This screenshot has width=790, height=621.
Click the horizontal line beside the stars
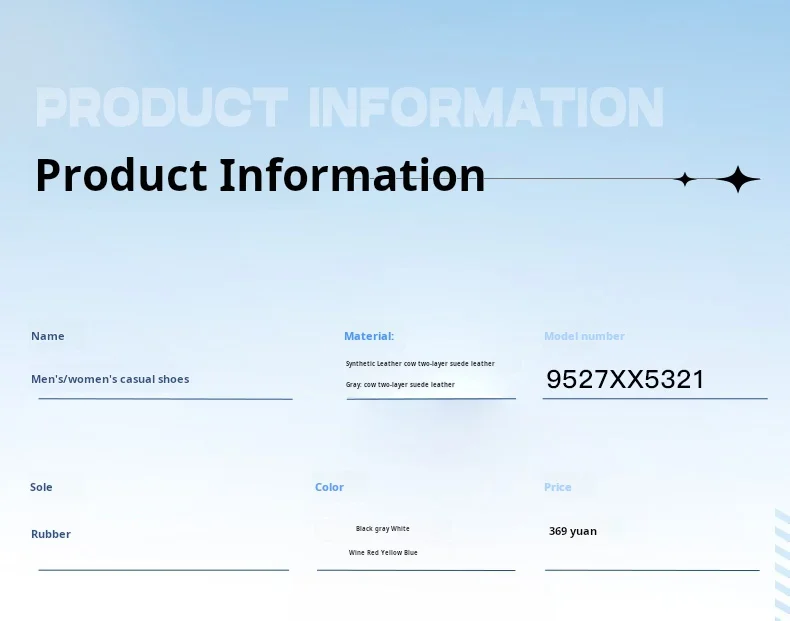pyautogui.click(x=579, y=178)
